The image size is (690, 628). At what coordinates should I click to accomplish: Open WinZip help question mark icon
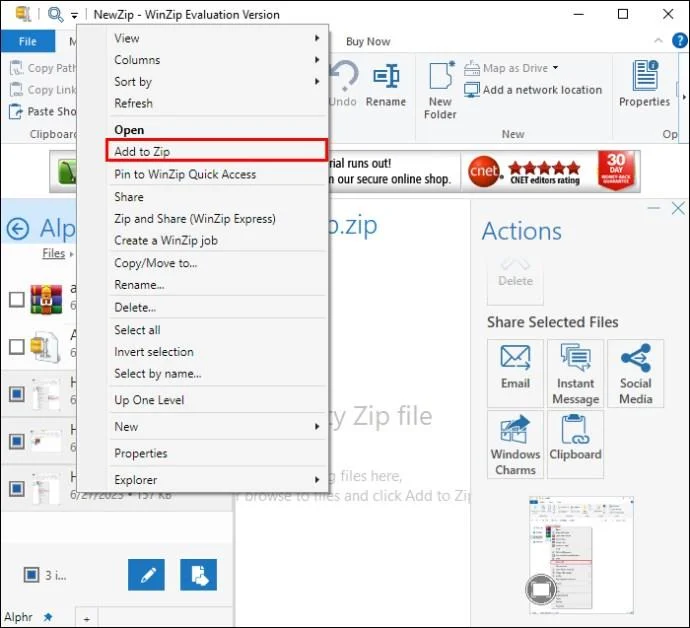click(680, 40)
